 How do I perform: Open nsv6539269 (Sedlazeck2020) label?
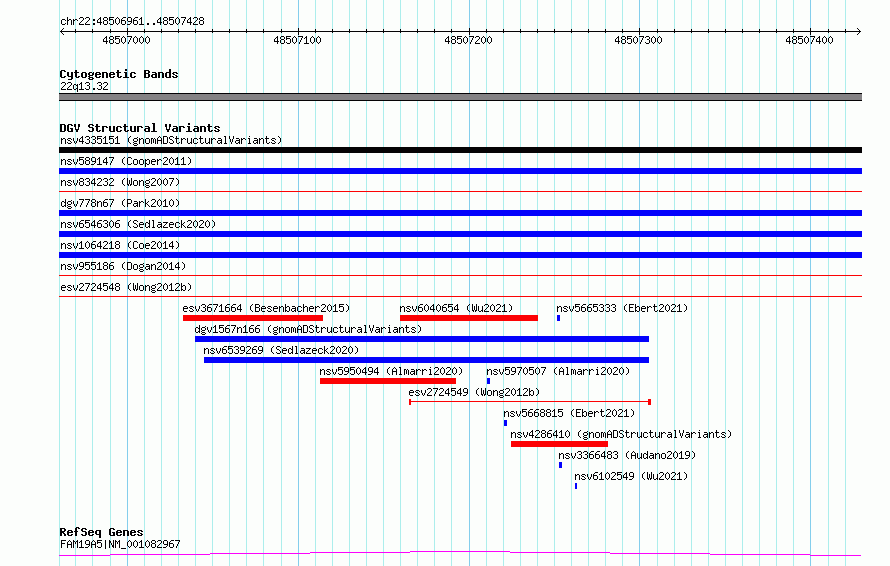coord(281,350)
